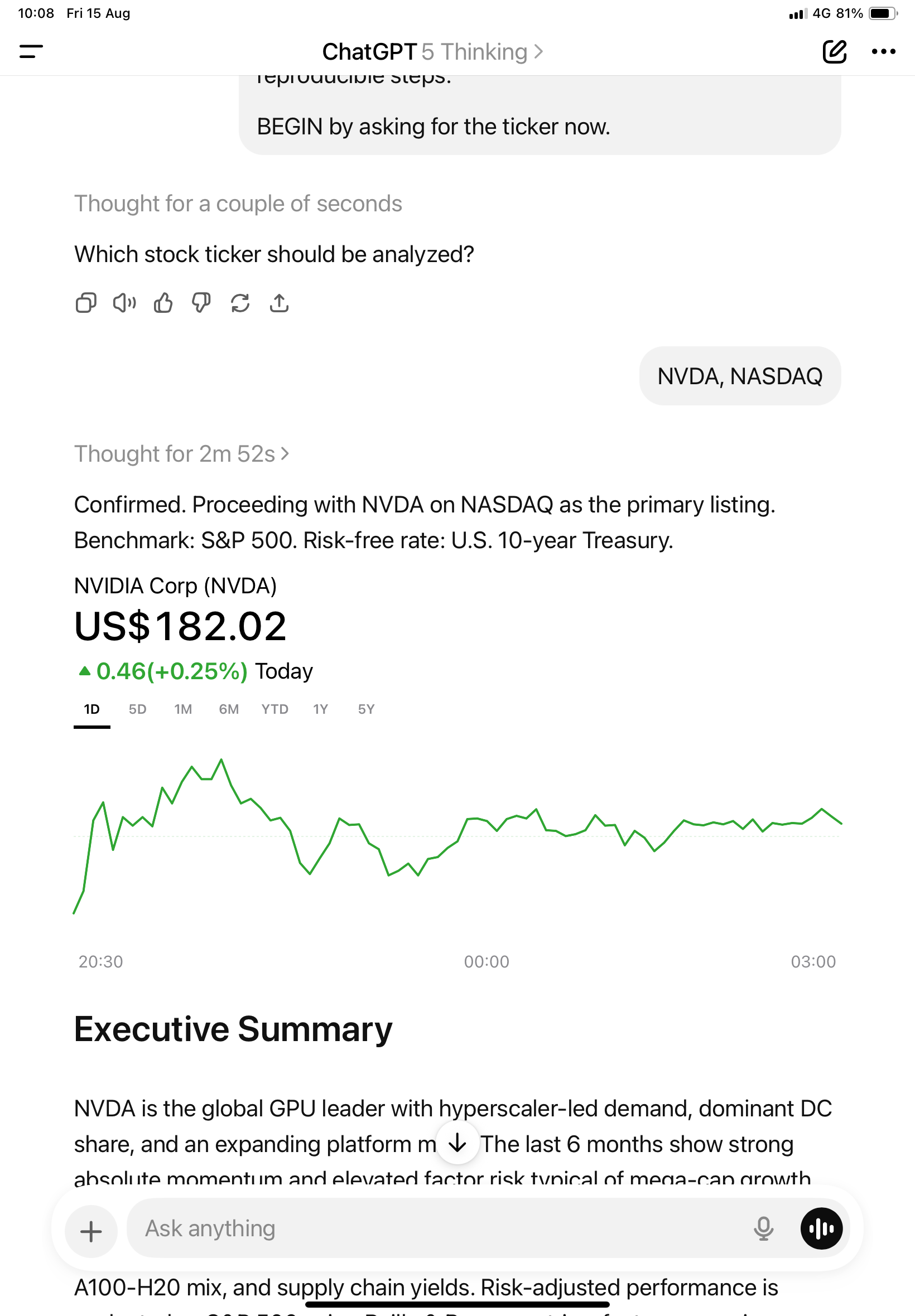Give thumbs down to the response

[x=201, y=302]
